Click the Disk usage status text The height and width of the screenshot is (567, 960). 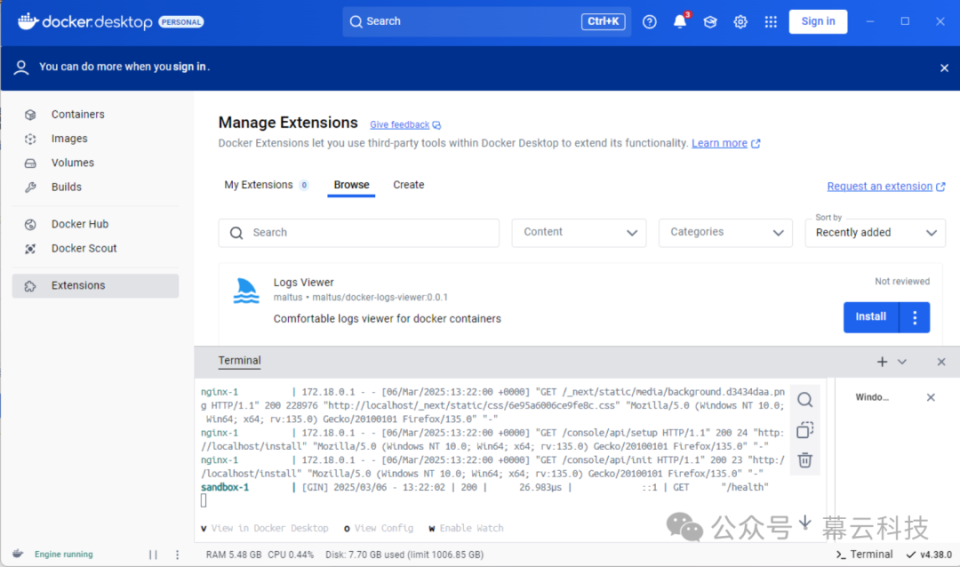pos(405,555)
